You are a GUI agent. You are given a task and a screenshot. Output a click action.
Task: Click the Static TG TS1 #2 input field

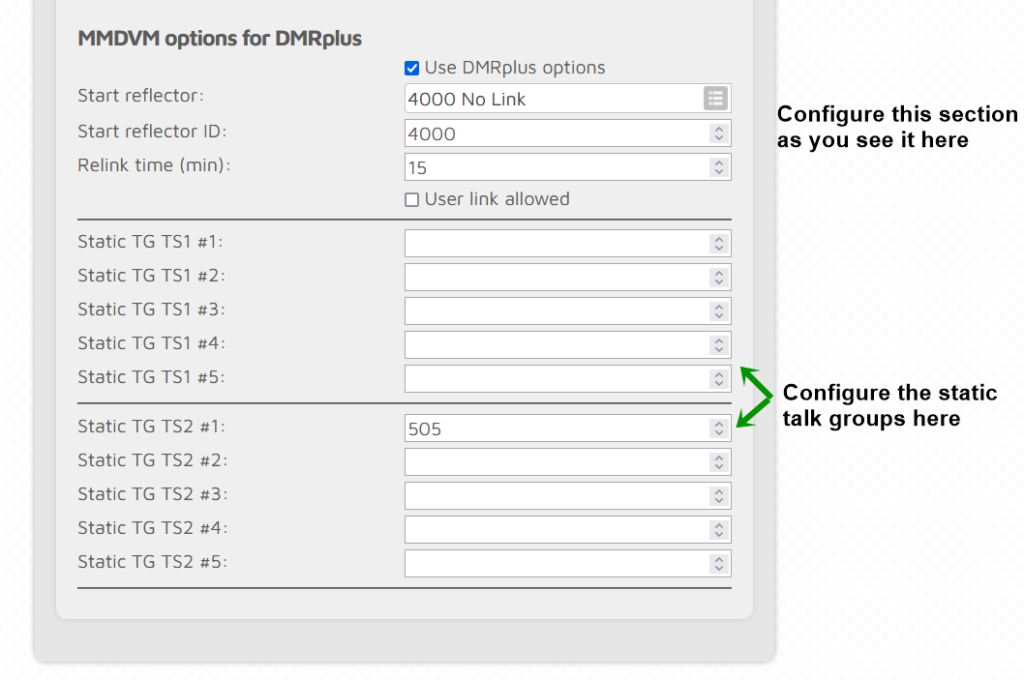(550, 277)
